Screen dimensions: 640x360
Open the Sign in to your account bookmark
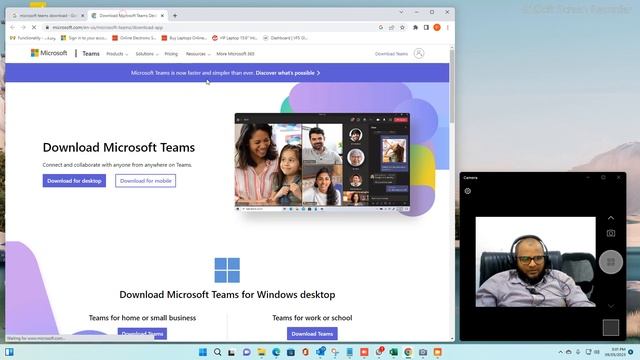(x=84, y=38)
